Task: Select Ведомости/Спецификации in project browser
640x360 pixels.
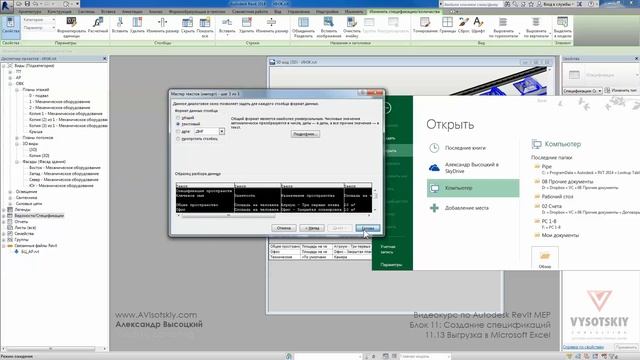Action: 39,216
